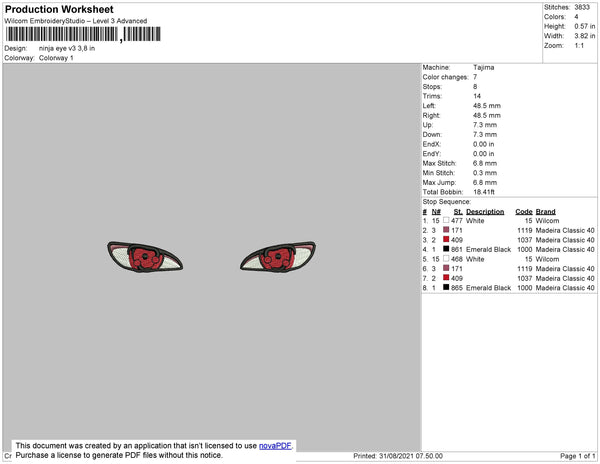
Task: Click the white swatch beside 468 White
Action: 446,259
